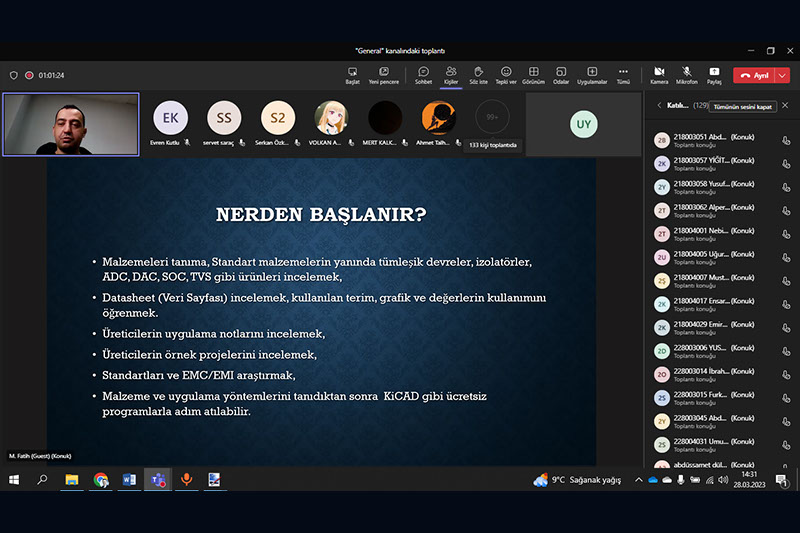Click the Yeni pencere pop-out icon
Screen dimensions: 800x533
tap(382, 73)
